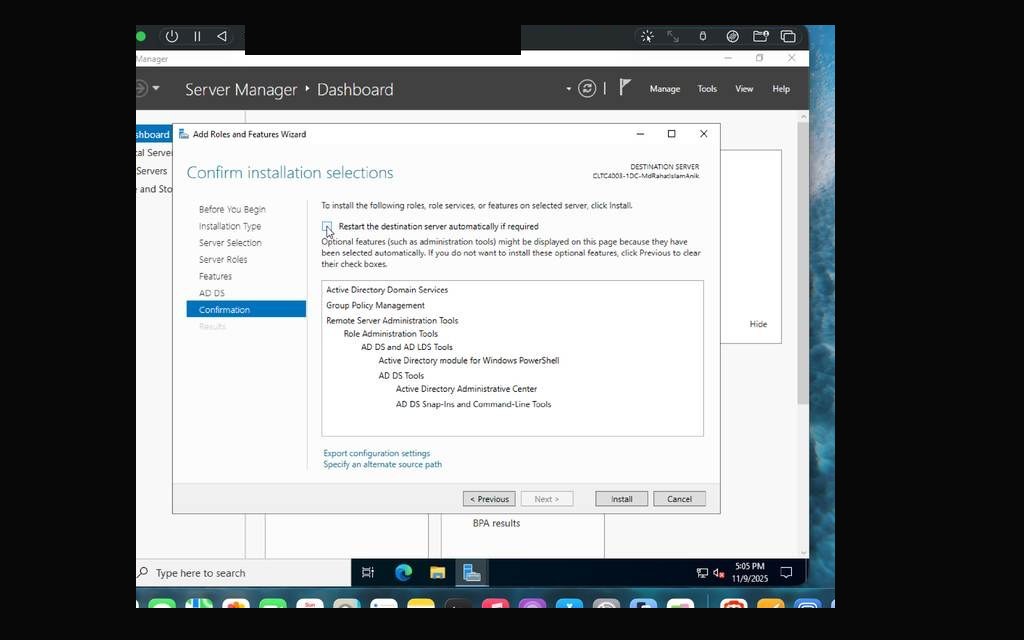
Task: Open 'Export configuration settings' link
Action: [377, 453]
